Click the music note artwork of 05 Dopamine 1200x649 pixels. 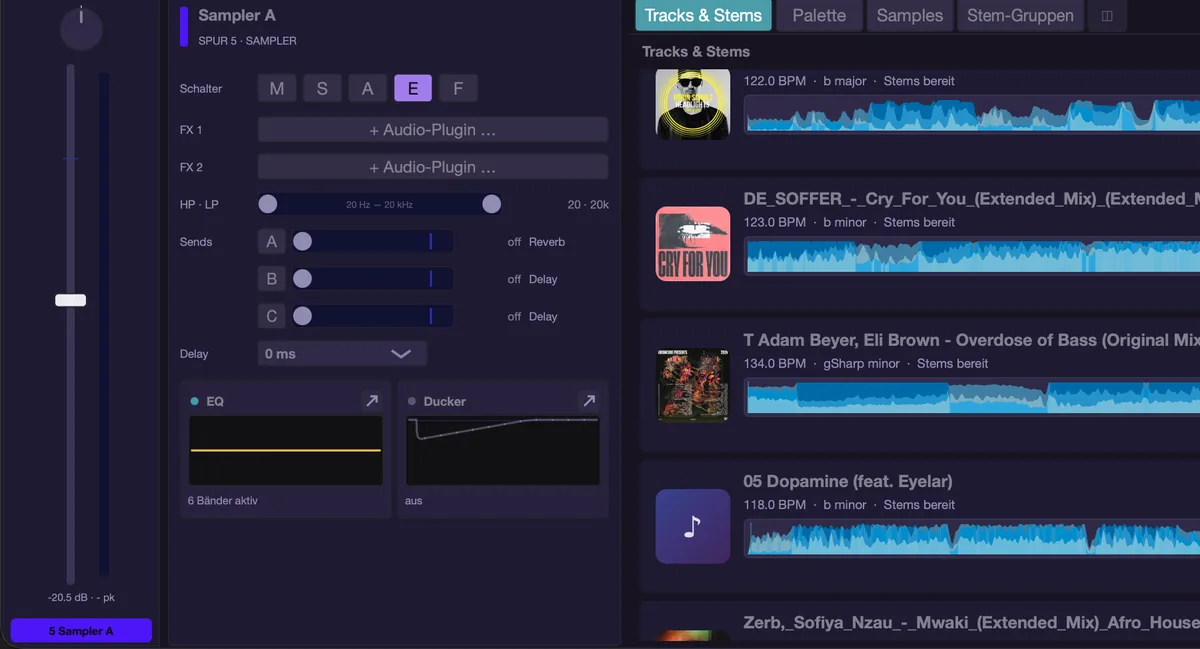(x=693, y=526)
